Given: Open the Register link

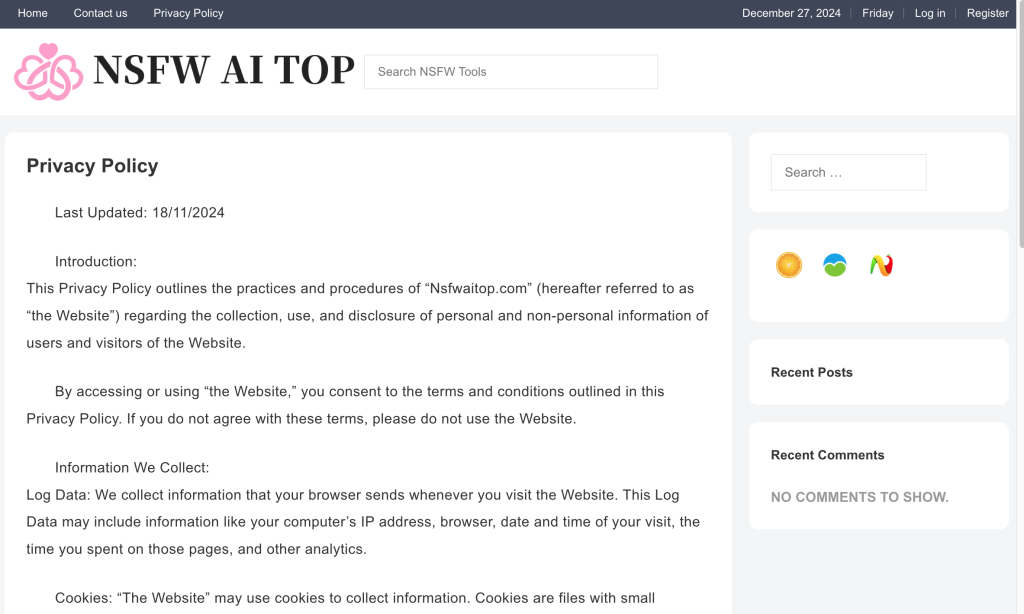Looking at the screenshot, I should click(x=988, y=13).
